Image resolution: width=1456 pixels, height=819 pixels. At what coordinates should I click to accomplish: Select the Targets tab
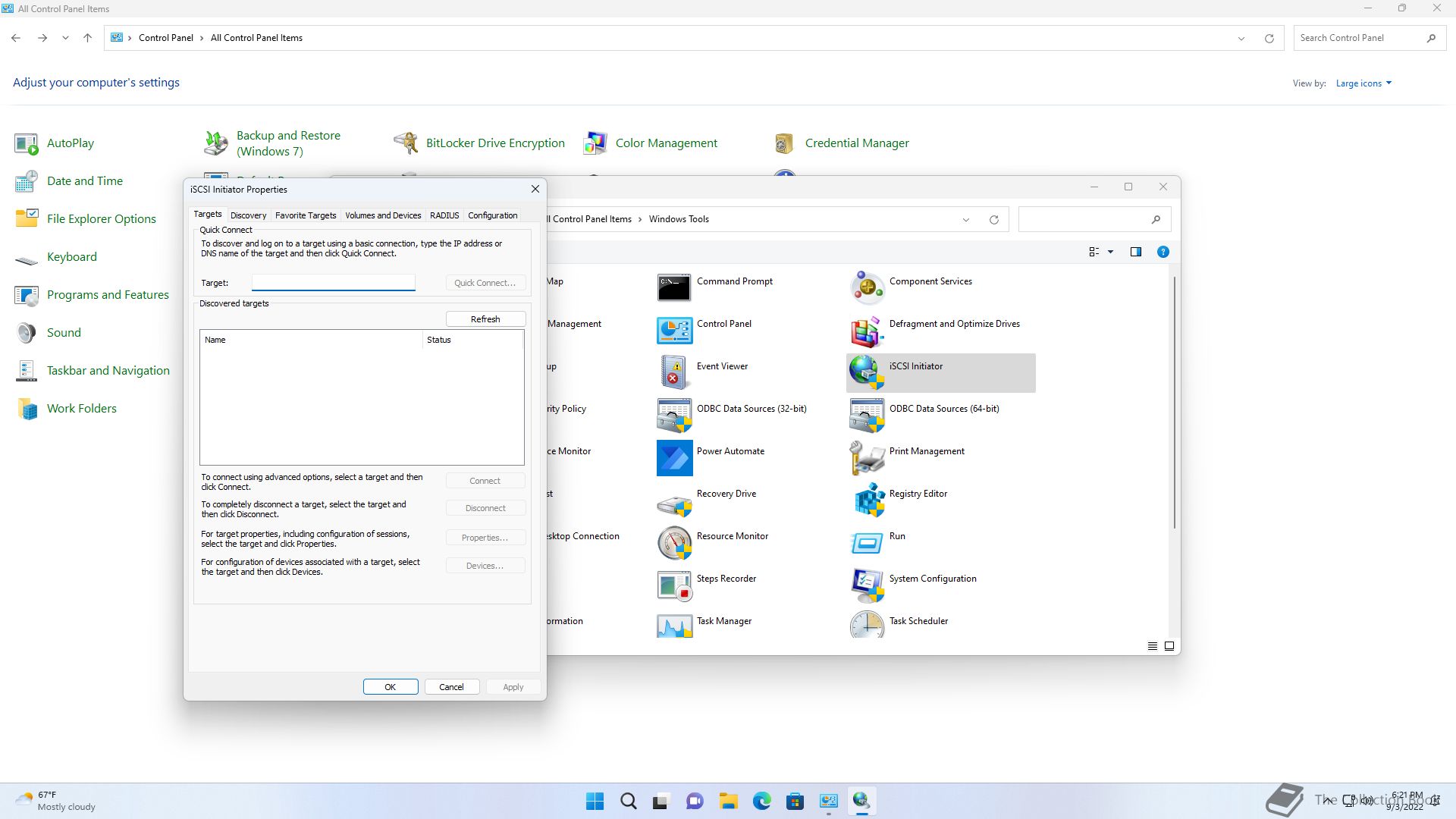click(208, 215)
